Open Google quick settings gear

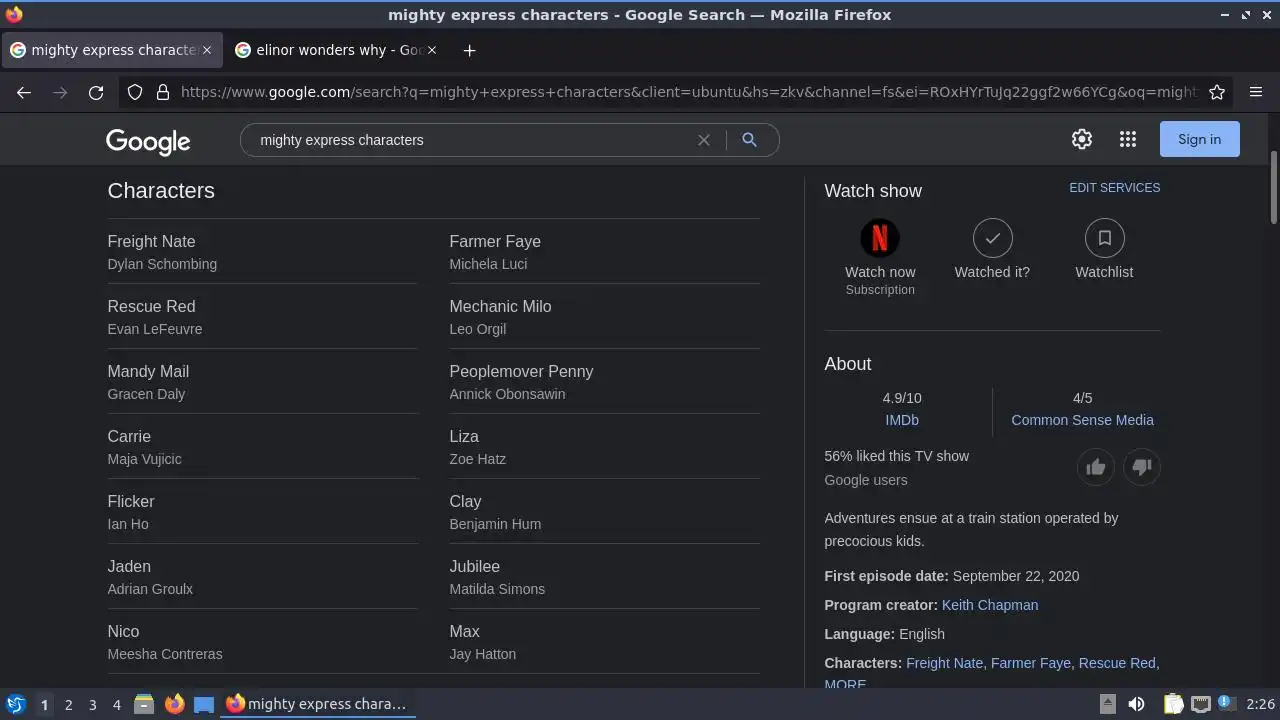[x=1082, y=139]
